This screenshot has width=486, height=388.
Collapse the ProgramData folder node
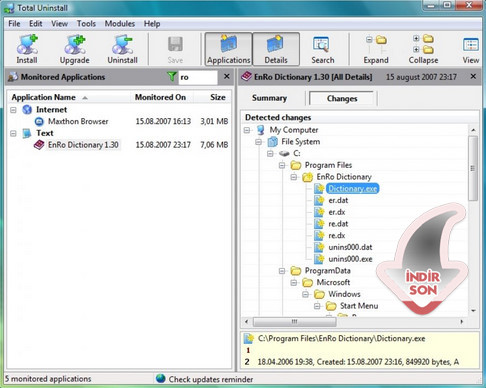point(282,271)
